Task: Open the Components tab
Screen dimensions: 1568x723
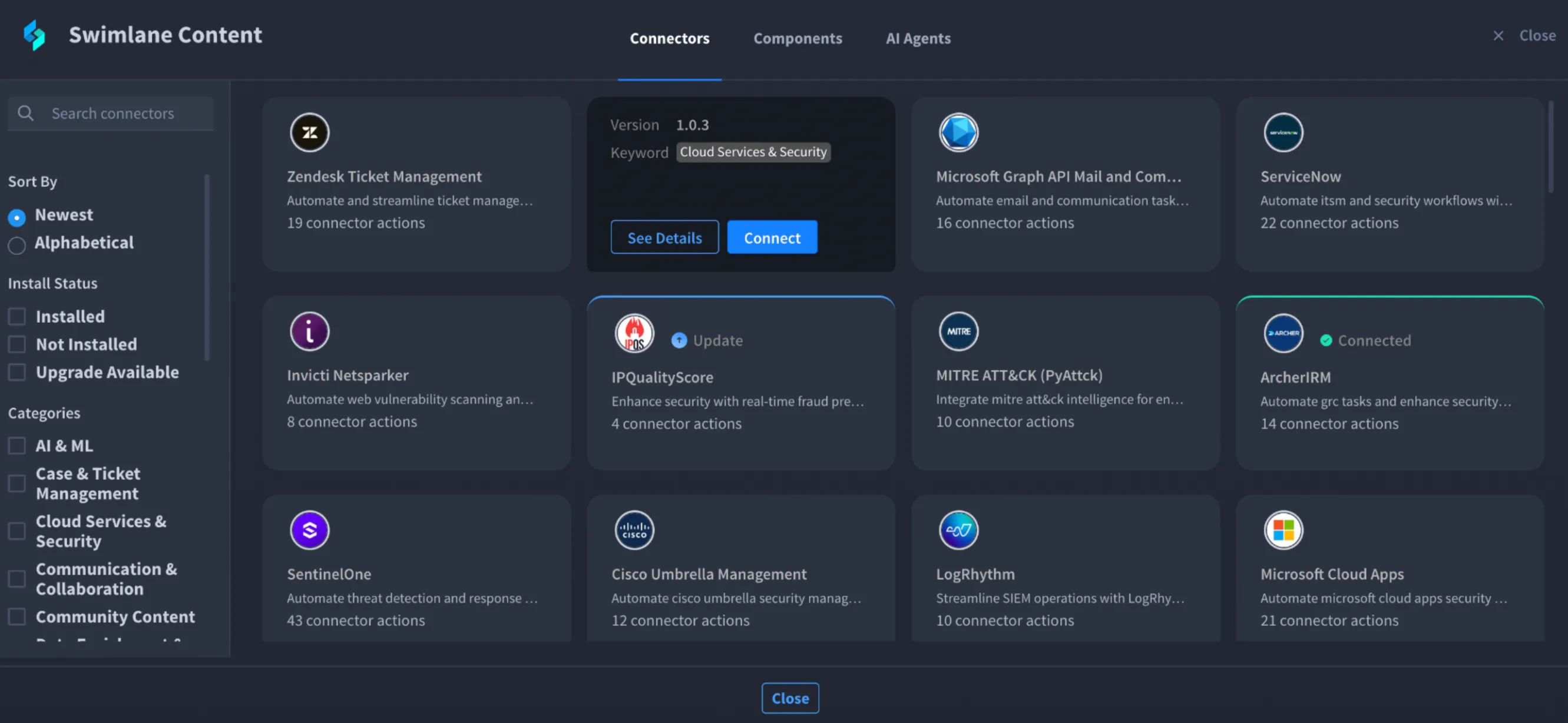Action: click(x=798, y=38)
